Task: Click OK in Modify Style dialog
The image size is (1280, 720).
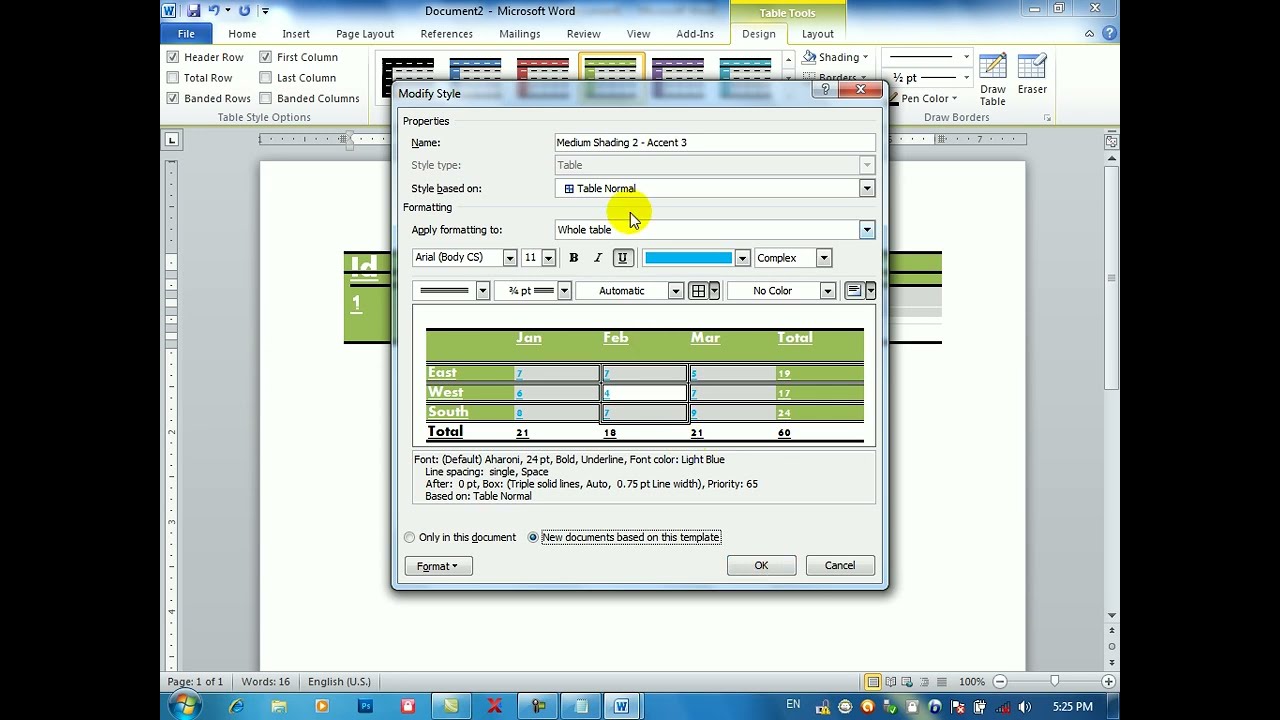Action: [761, 566]
